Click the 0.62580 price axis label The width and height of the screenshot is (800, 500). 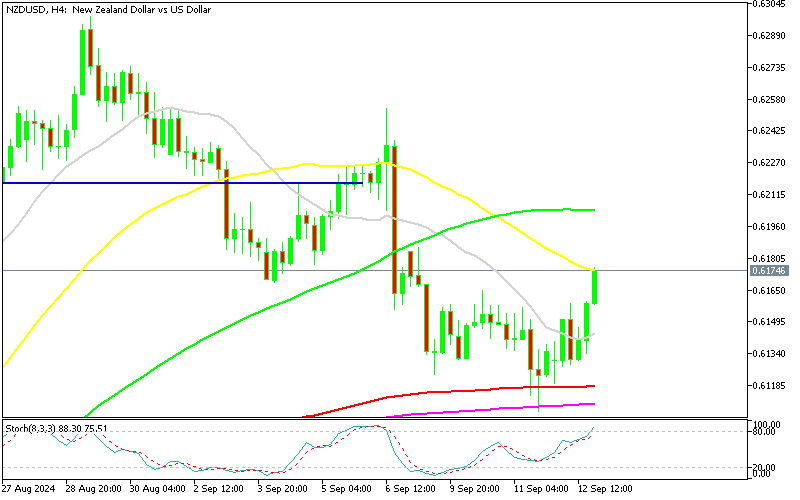(768, 99)
